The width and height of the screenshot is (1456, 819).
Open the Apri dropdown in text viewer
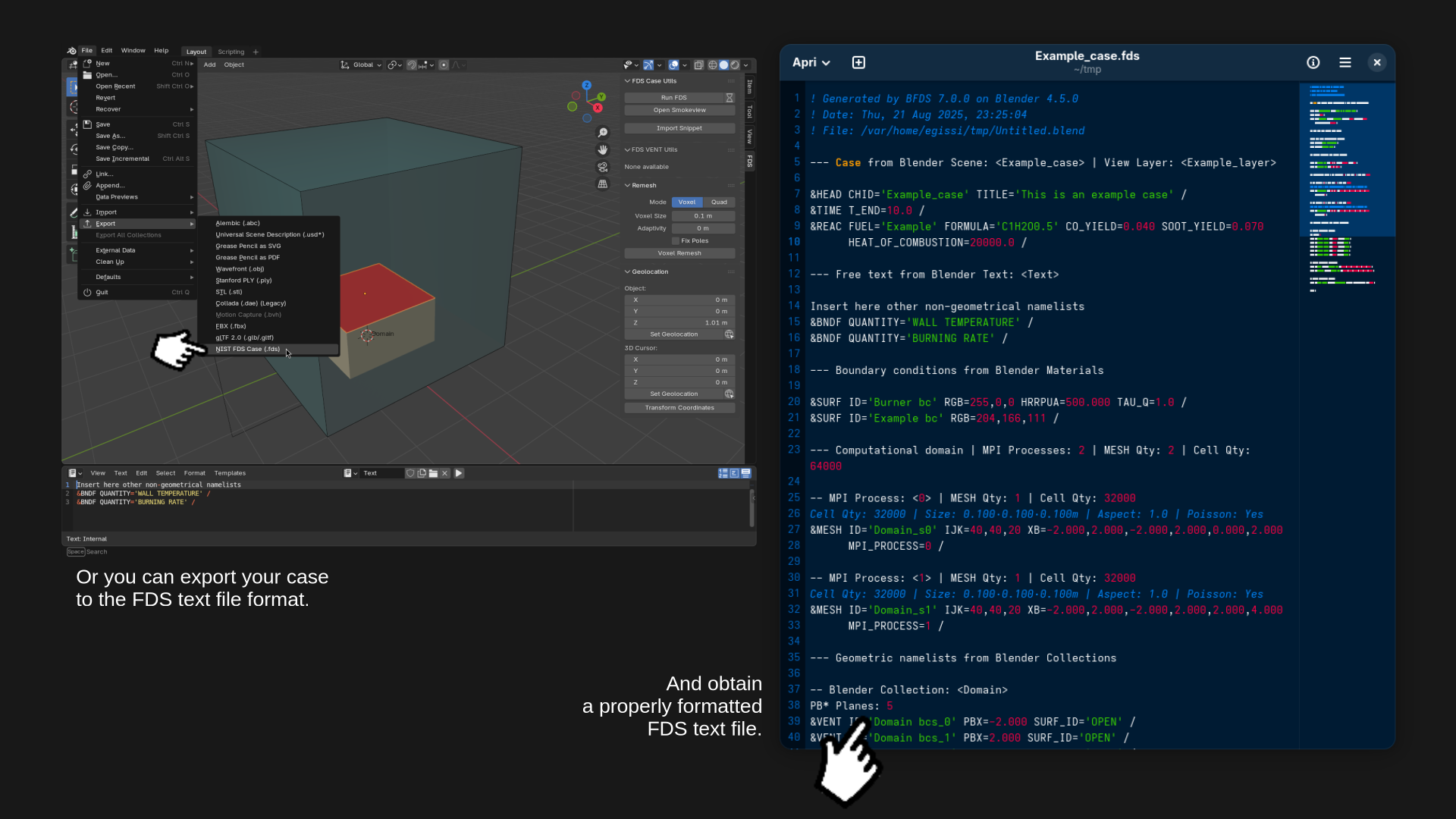click(x=811, y=62)
